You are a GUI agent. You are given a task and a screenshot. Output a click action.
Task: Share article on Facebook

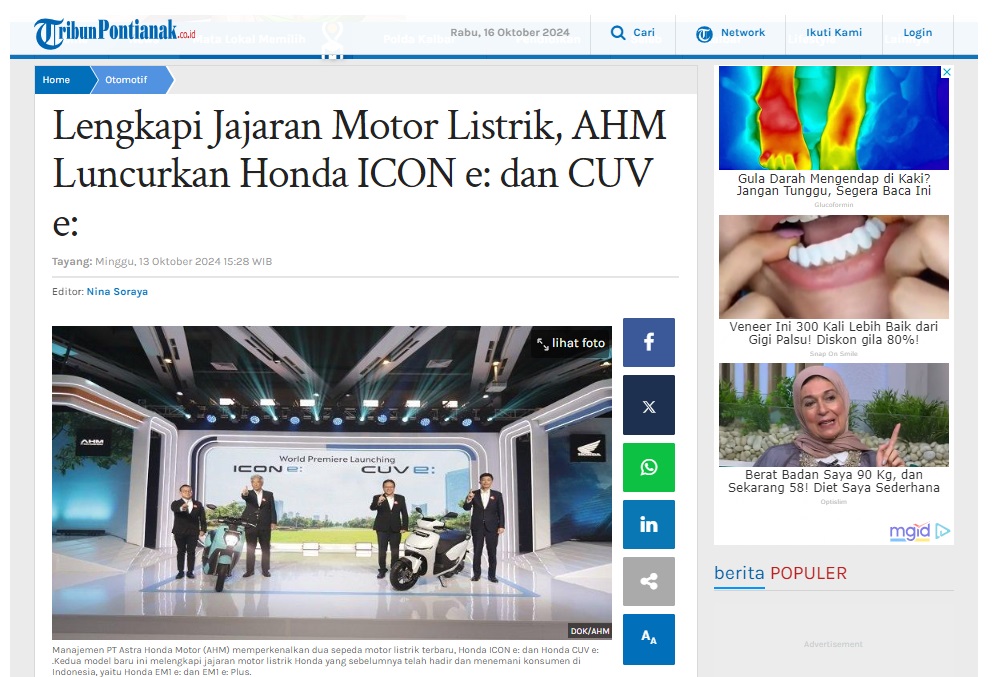click(649, 342)
